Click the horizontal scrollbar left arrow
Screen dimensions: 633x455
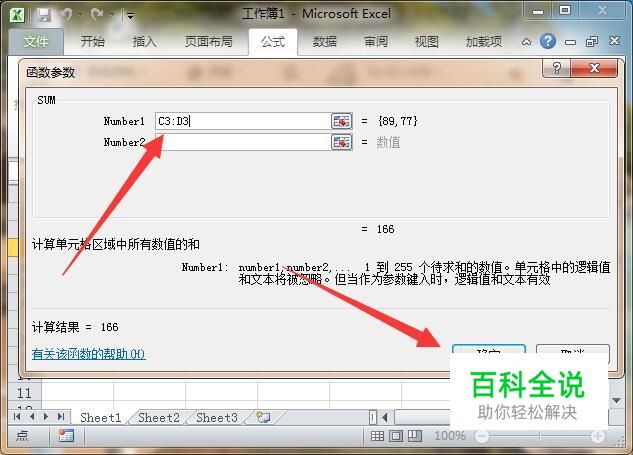385,417
